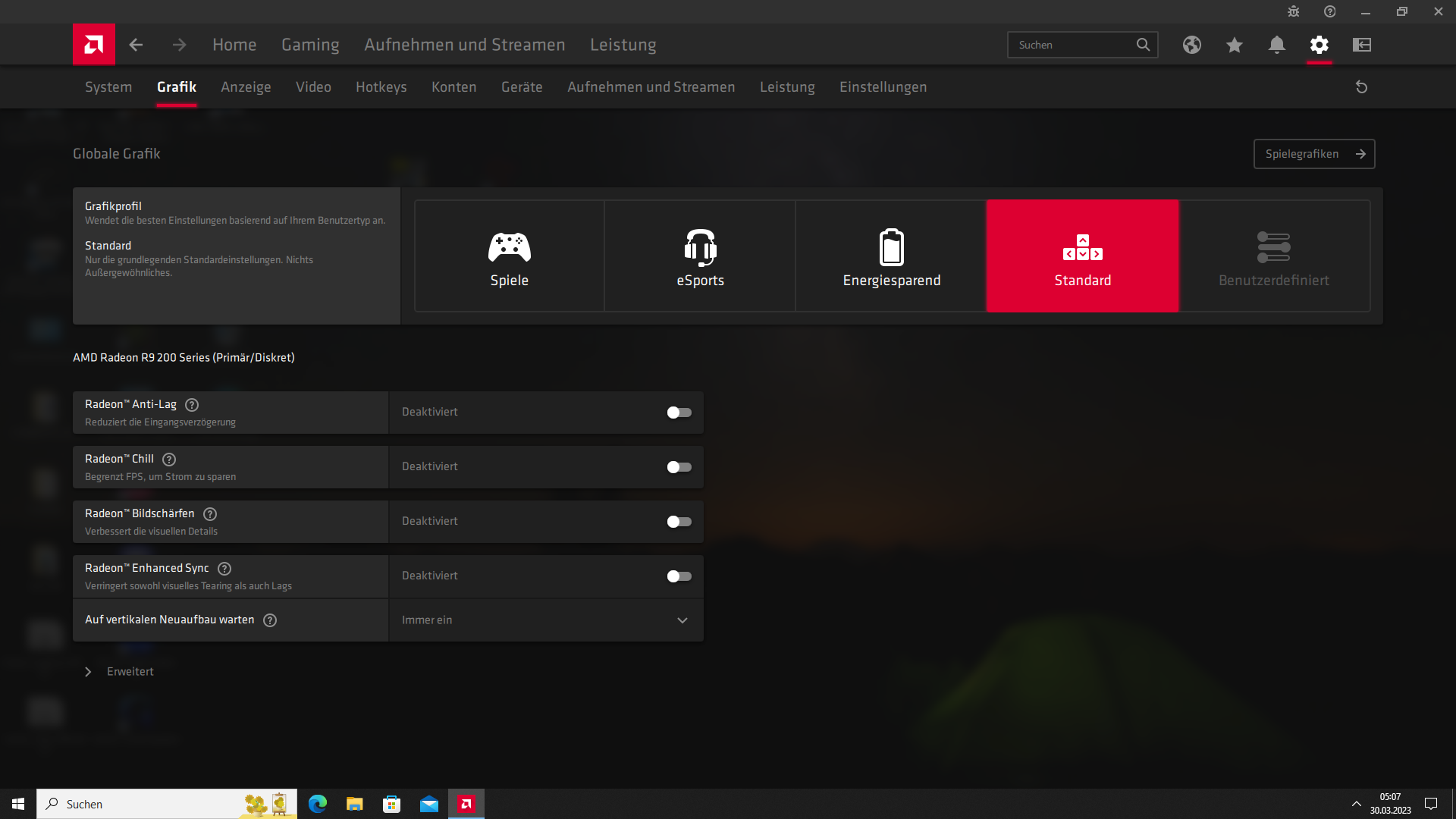1456x819 pixels.
Task: Go back with the left arrow
Action: pyautogui.click(x=136, y=45)
